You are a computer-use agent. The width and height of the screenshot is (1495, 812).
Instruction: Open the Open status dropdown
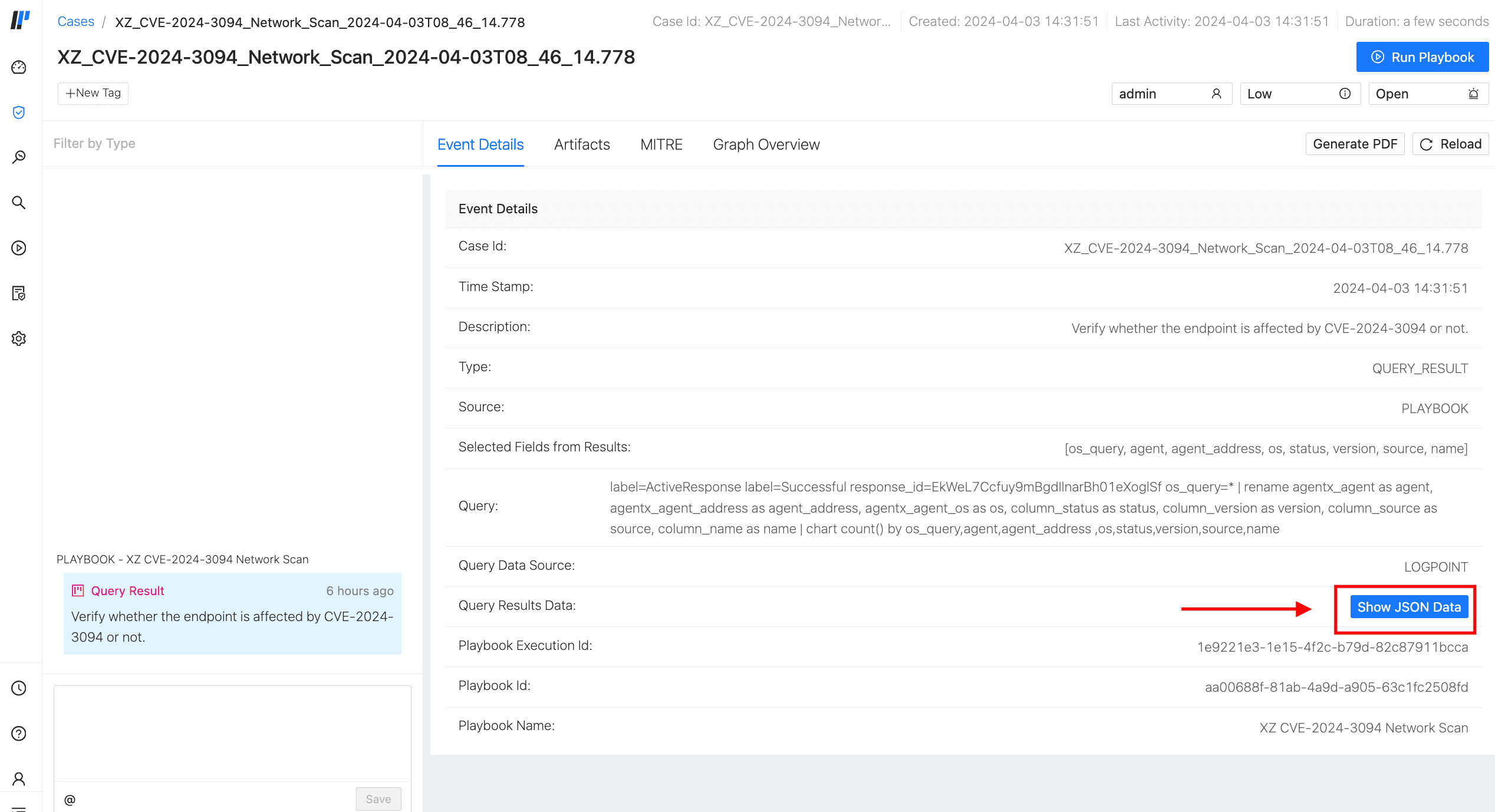[x=1428, y=94]
